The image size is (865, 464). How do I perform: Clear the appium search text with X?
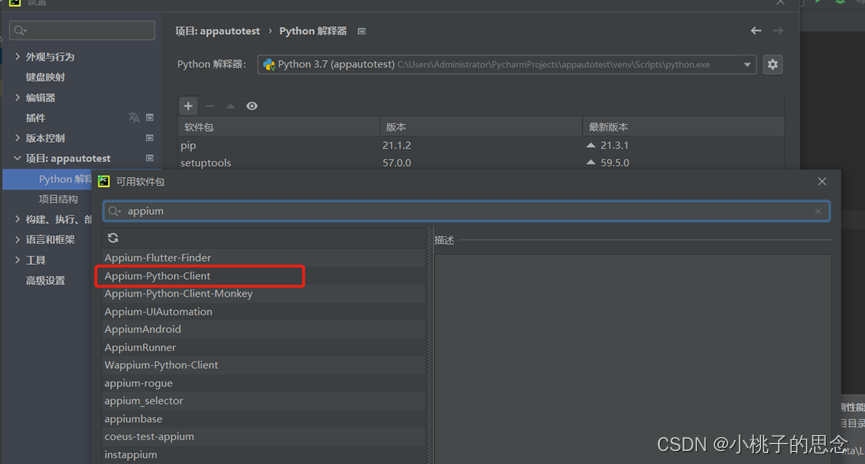pos(818,211)
